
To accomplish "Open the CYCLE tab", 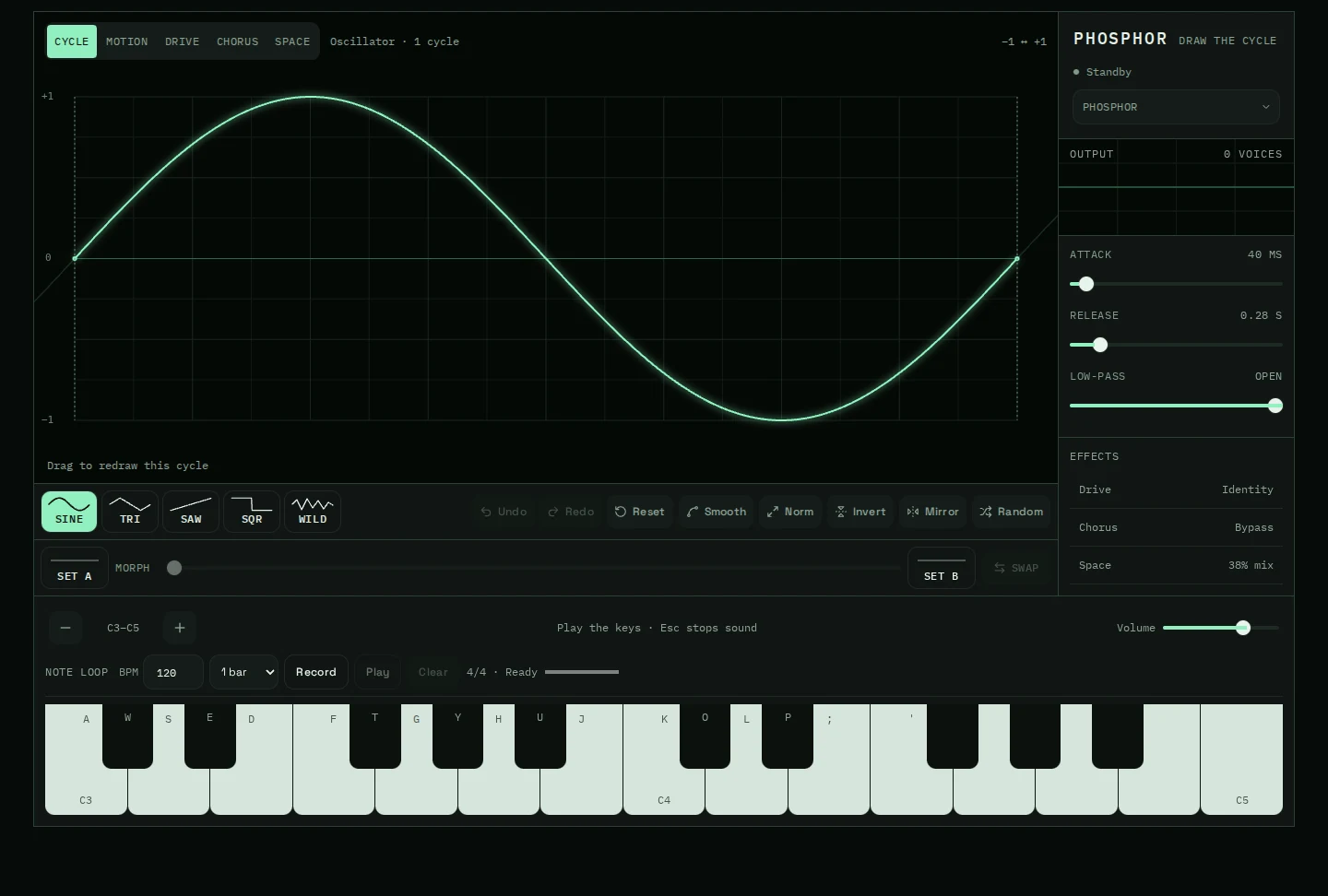I will pyautogui.click(x=72, y=41).
